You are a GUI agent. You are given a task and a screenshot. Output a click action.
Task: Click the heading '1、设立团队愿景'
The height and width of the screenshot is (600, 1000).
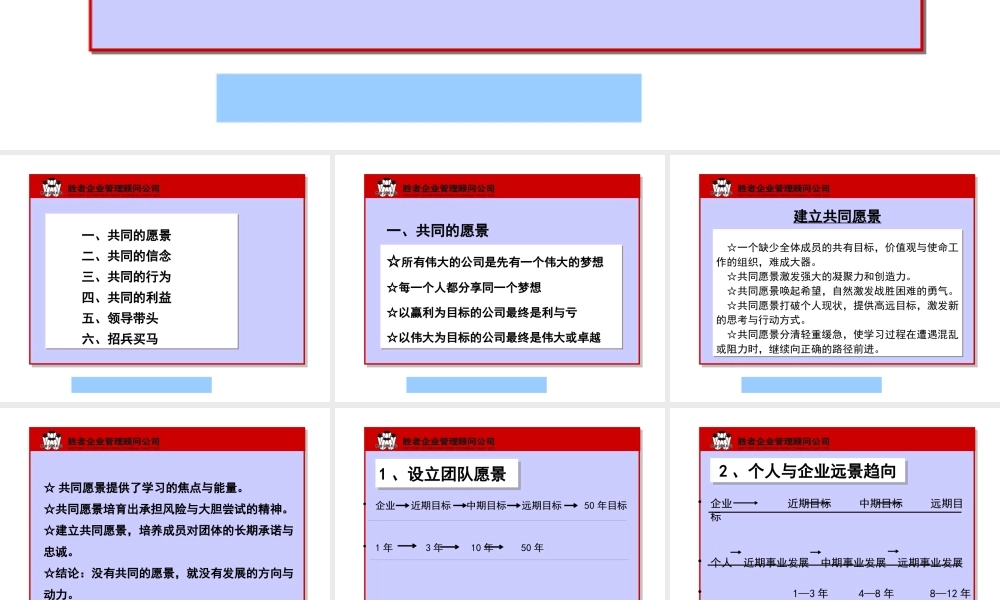[443, 474]
